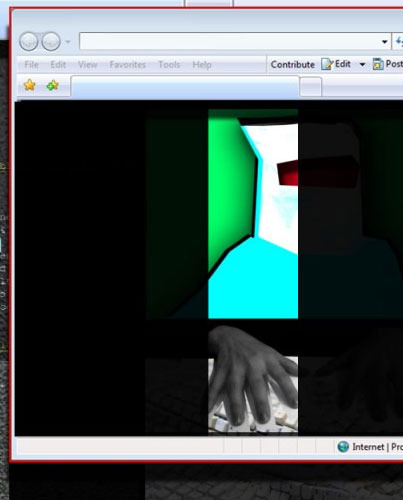Open the Help menu
Screen dimensions: 403x500
click(x=202, y=64)
